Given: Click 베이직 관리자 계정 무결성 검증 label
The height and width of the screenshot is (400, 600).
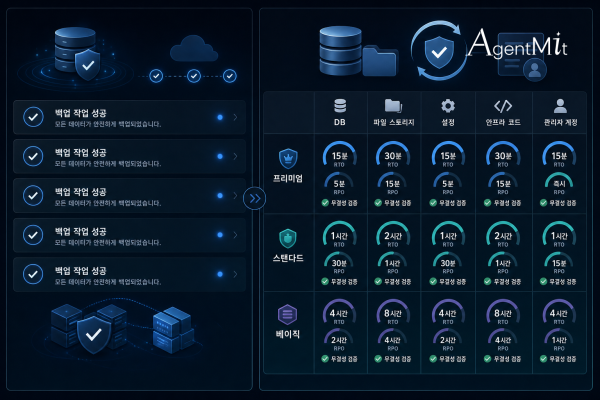Looking at the screenshot, I should pyautogui.click(x=562, y=359).
